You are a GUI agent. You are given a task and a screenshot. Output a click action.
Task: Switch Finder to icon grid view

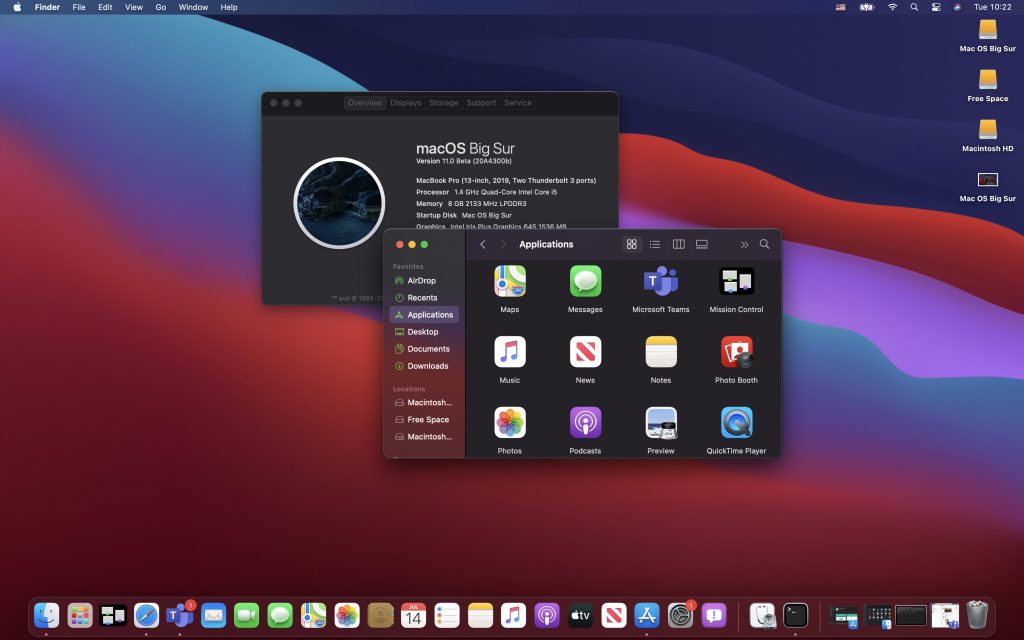[631, 245]
